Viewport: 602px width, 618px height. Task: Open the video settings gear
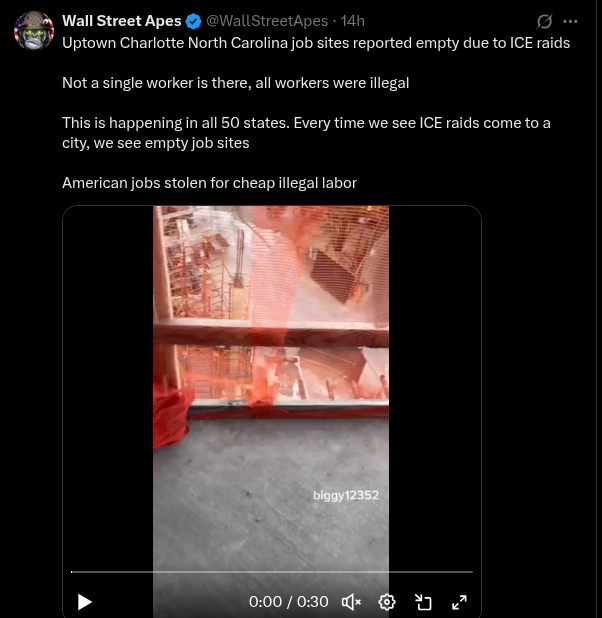tap(387, 602)
